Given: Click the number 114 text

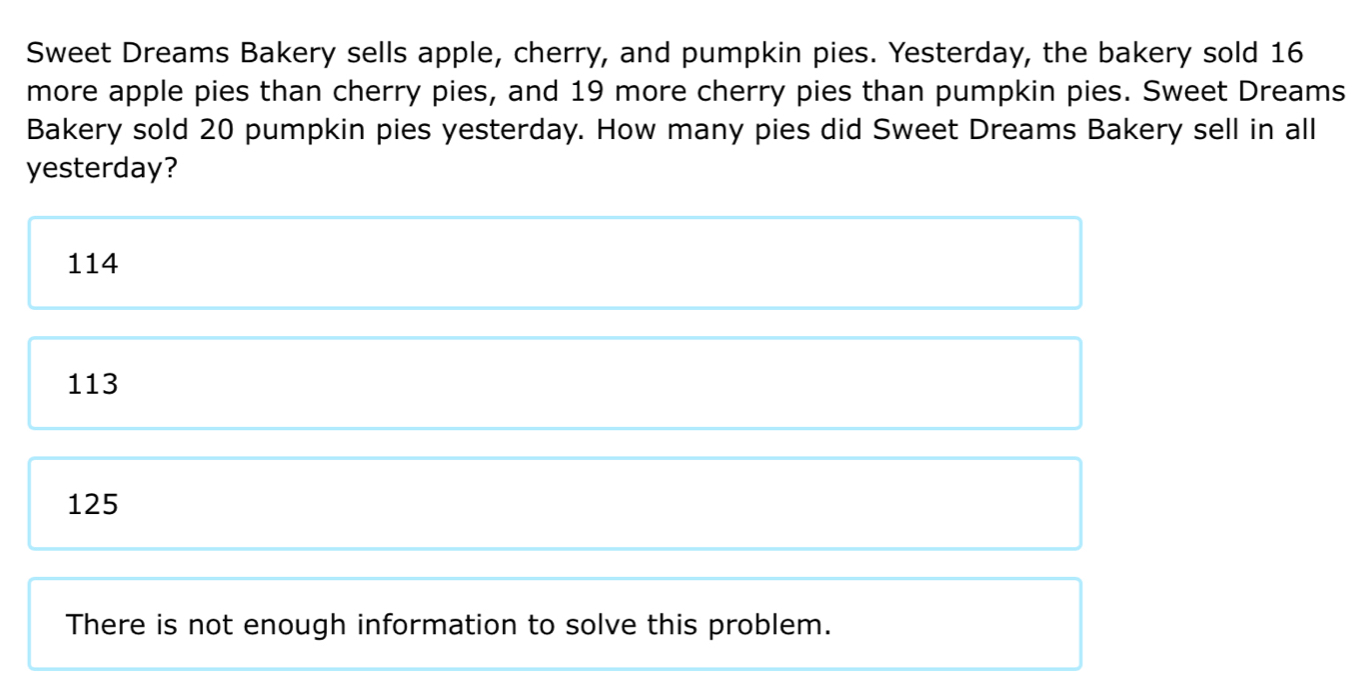Looking at the screenshot, I should click(93, 263).
